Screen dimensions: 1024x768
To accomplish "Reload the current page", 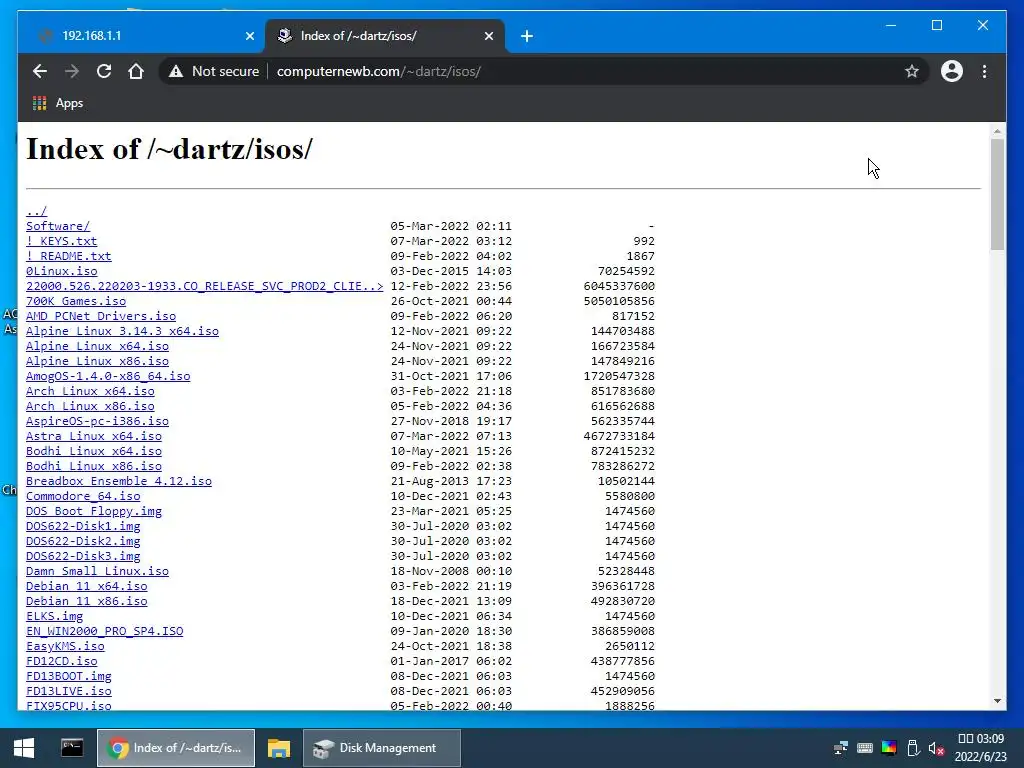I will 104,71.
